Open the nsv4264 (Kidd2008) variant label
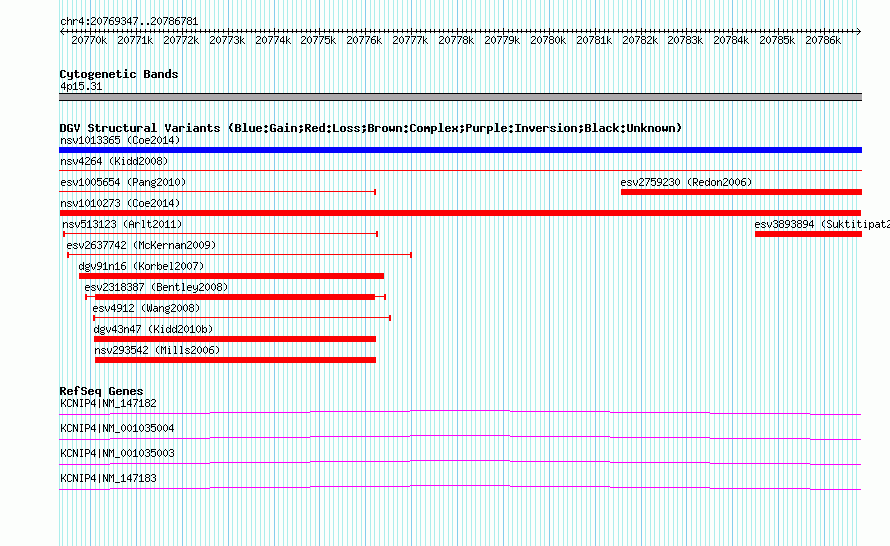The width and height of the screenshot is (890, 546). (114, 161)
